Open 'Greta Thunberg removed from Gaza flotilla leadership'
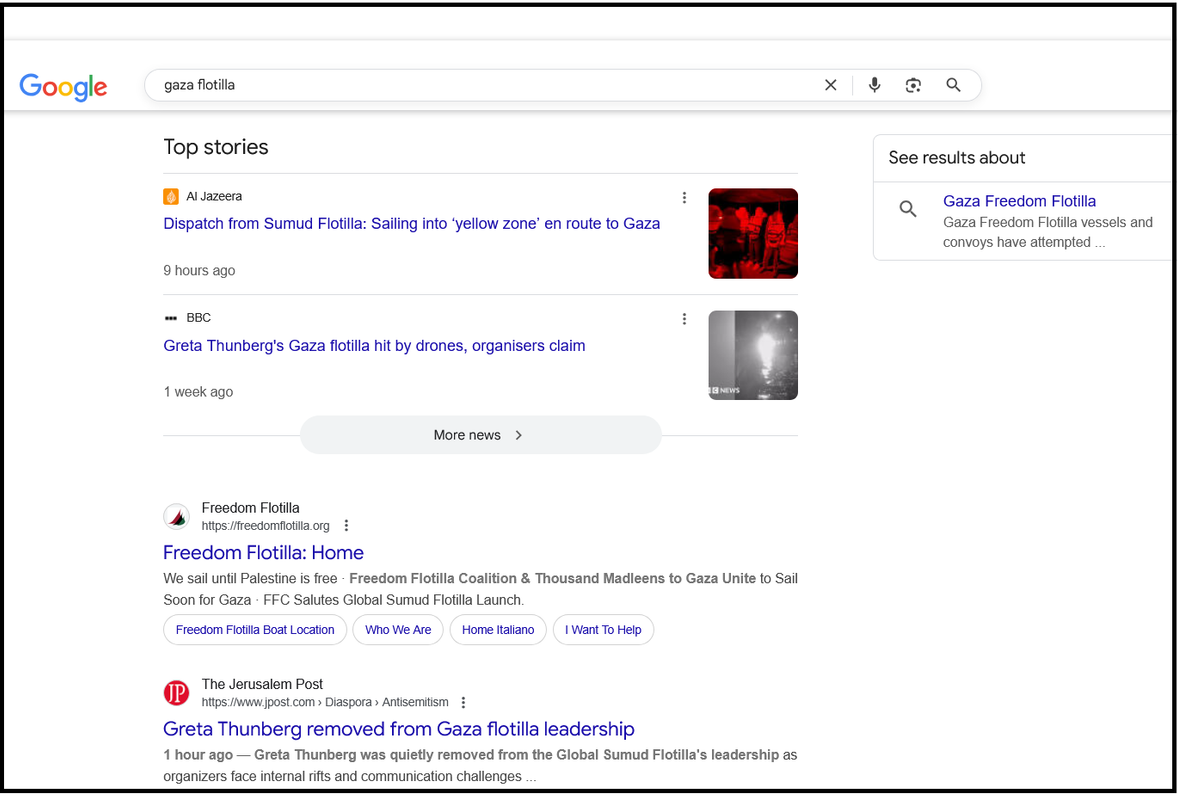This screenshot has width=1178, height=800. tap(398, 729)
